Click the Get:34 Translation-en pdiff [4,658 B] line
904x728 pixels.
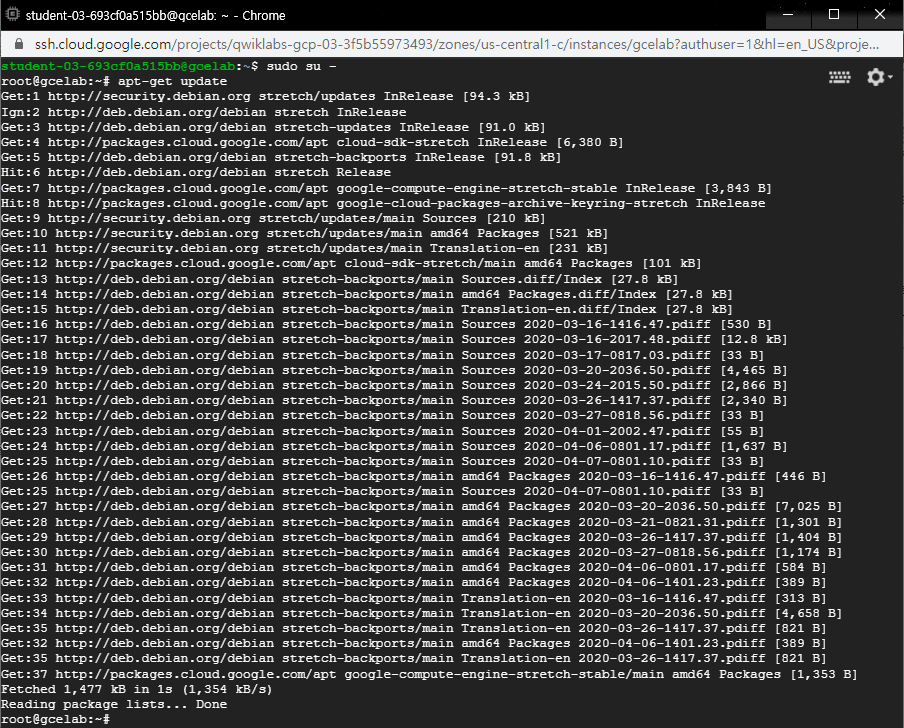point(421,613)
